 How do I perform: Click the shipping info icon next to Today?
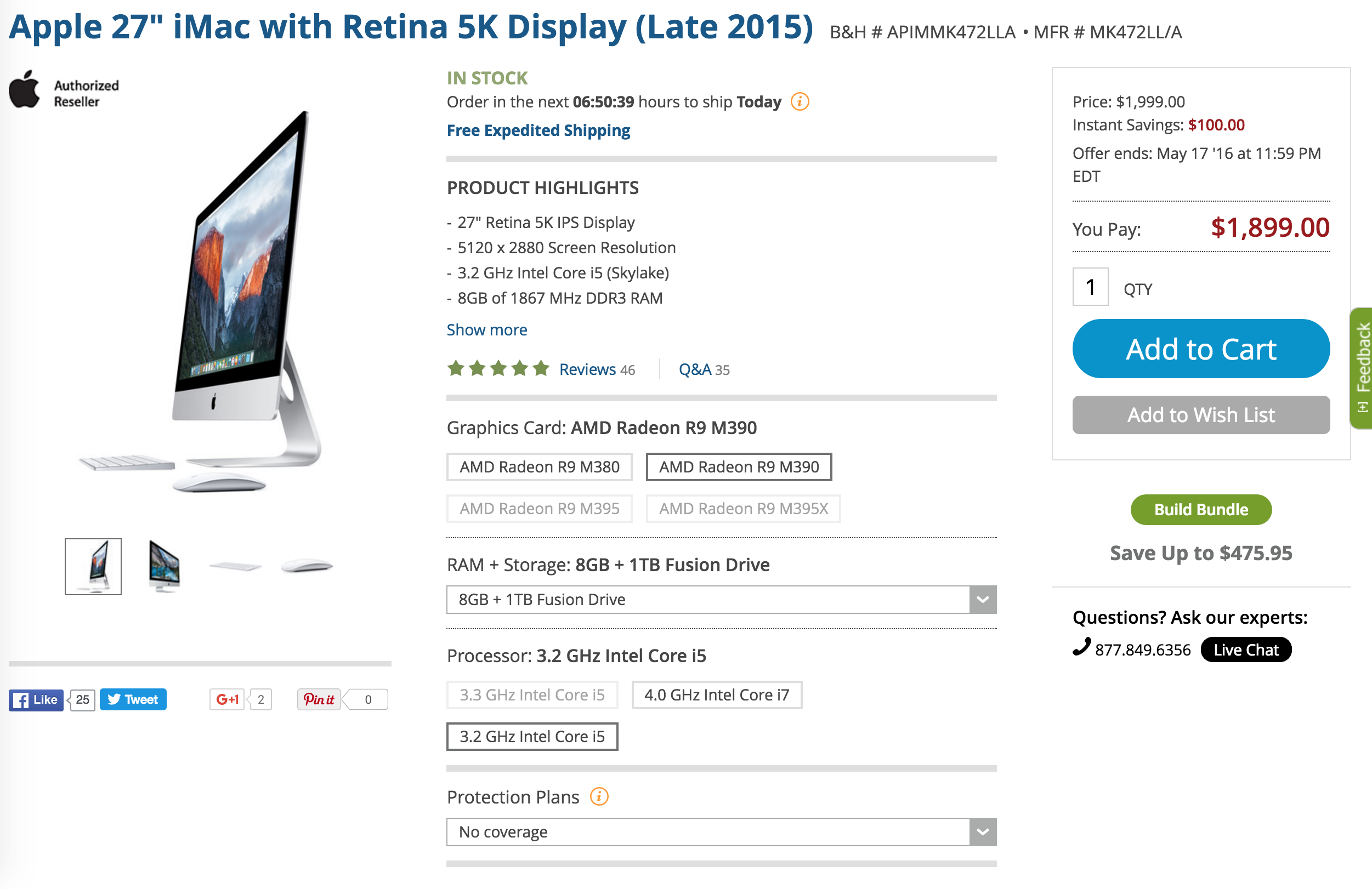tap(799, 101)
